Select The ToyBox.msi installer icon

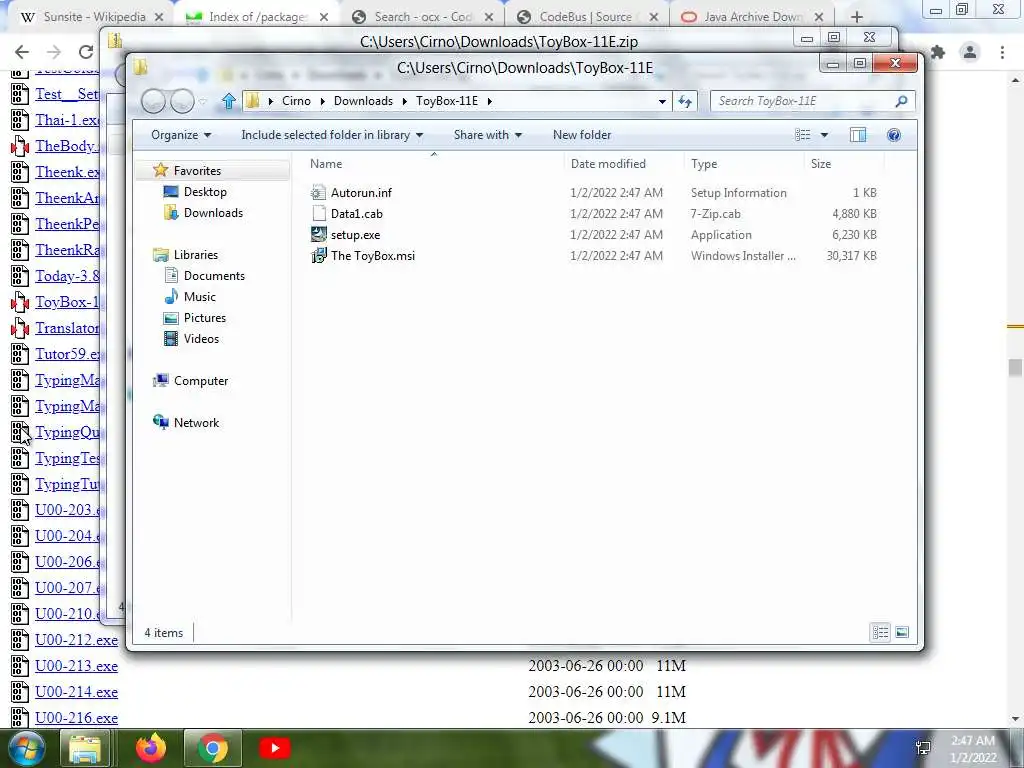click(x=318, y=255)
